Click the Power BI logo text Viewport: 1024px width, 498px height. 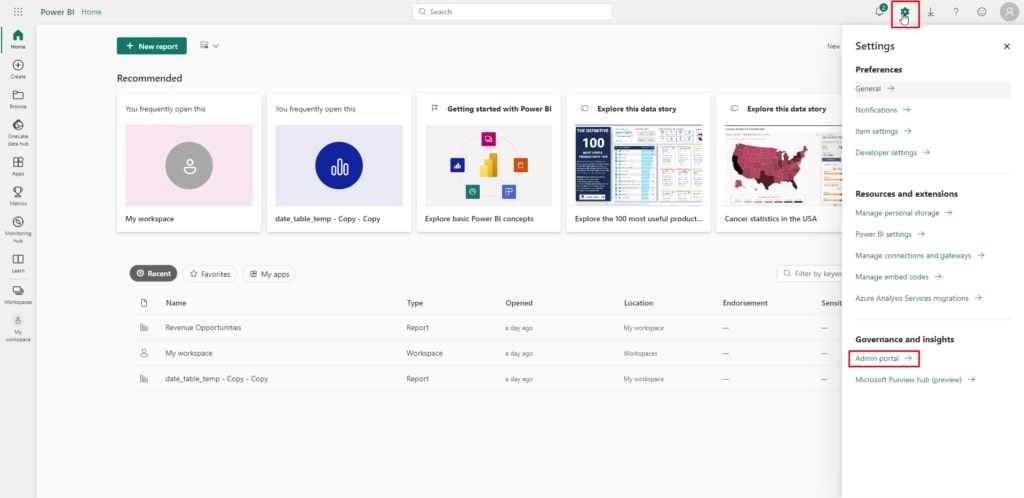pos(57,12)
